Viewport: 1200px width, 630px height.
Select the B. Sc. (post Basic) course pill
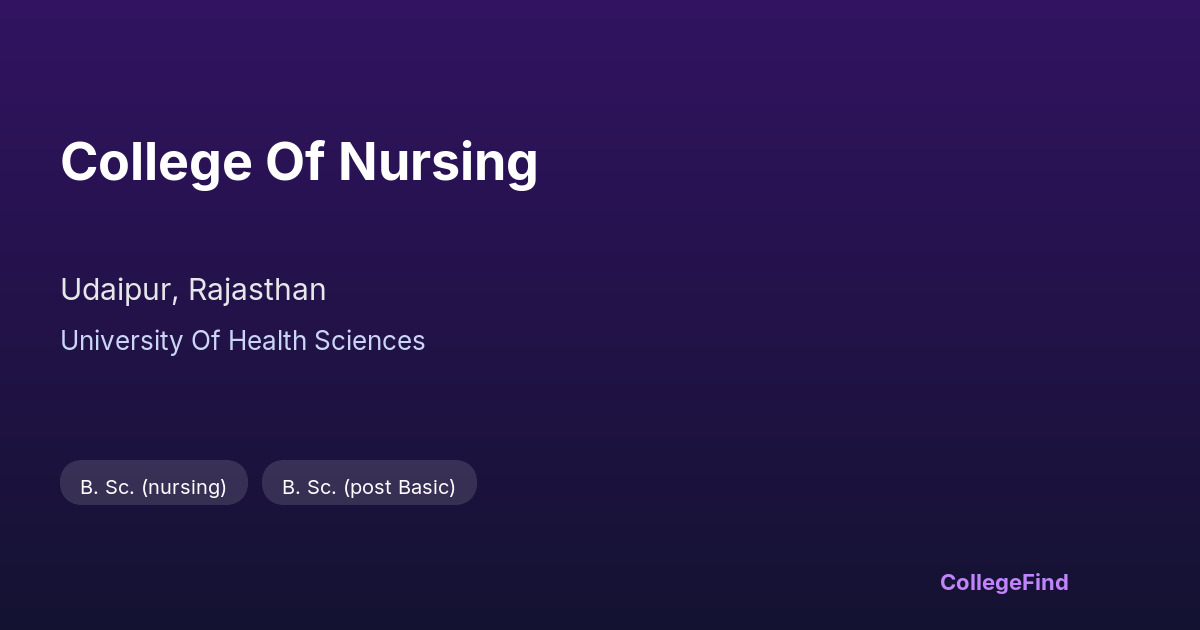(x=369, y=487)
